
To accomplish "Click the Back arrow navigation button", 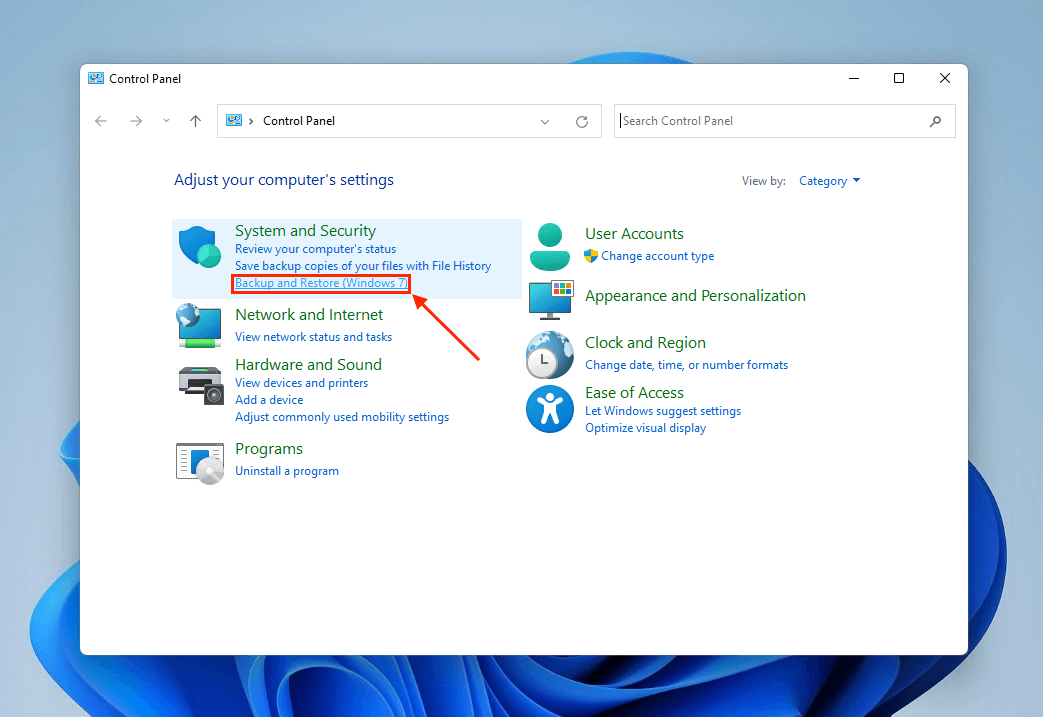I will coord(101,121).
